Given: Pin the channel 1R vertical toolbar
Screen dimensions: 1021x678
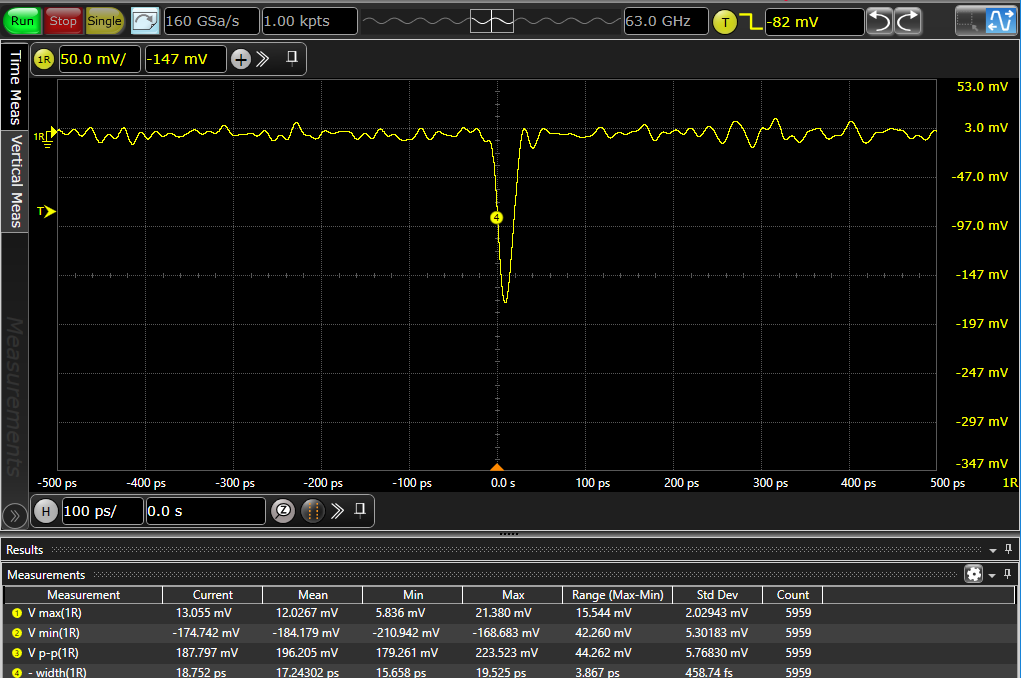Looking at the screenshot, I should 292,58.
